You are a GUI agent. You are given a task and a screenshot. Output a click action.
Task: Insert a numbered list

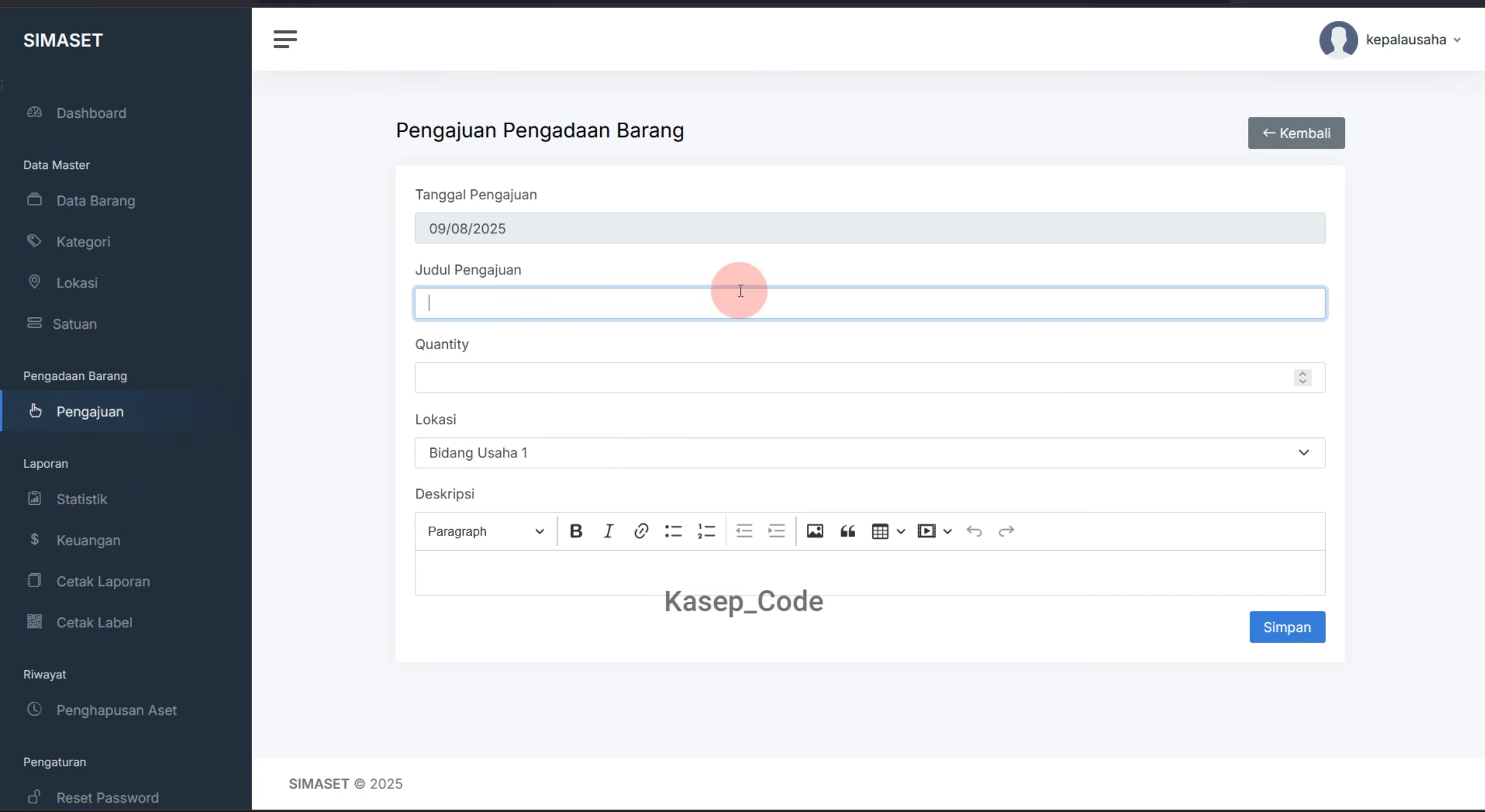706,531
